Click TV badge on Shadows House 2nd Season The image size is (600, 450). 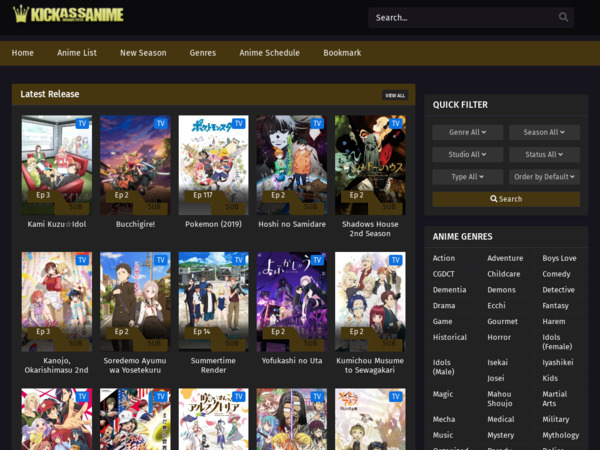coord(395,123)
